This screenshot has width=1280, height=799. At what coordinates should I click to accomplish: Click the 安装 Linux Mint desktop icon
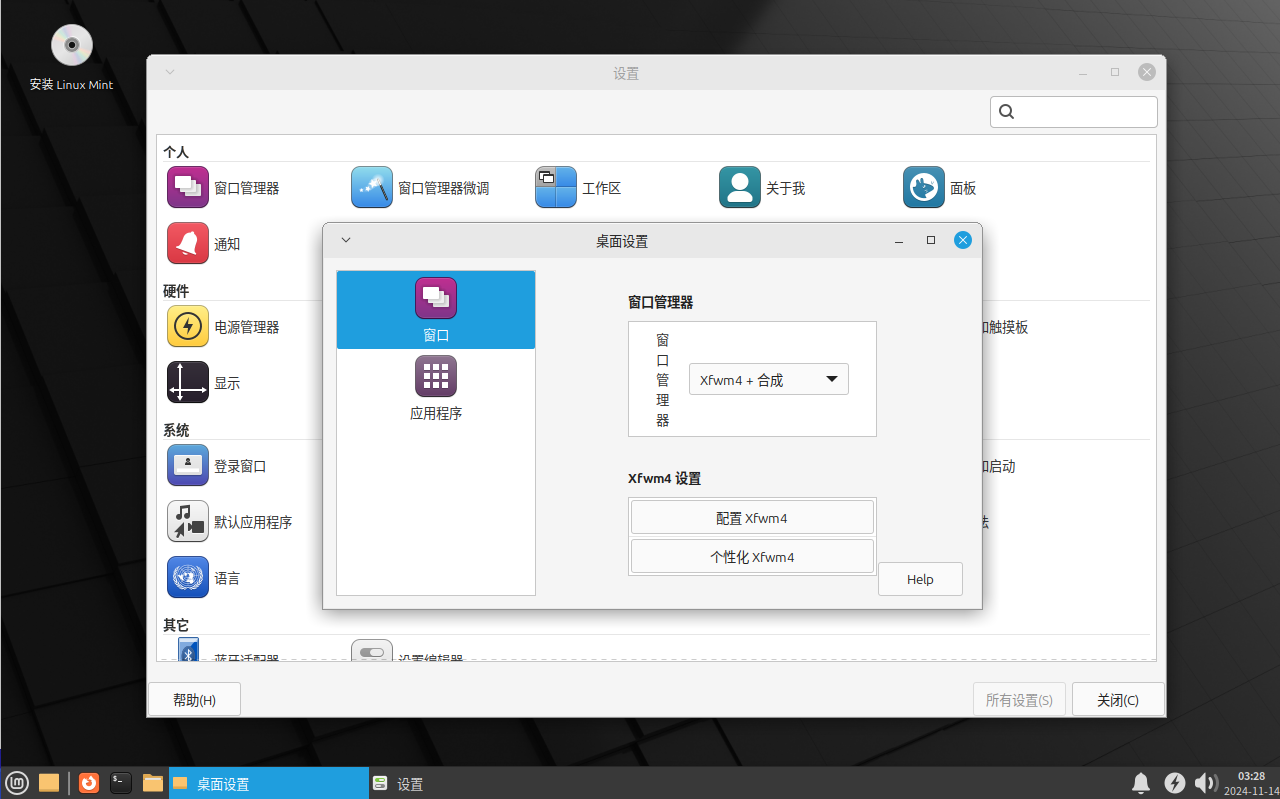click(x=71, y=58)
